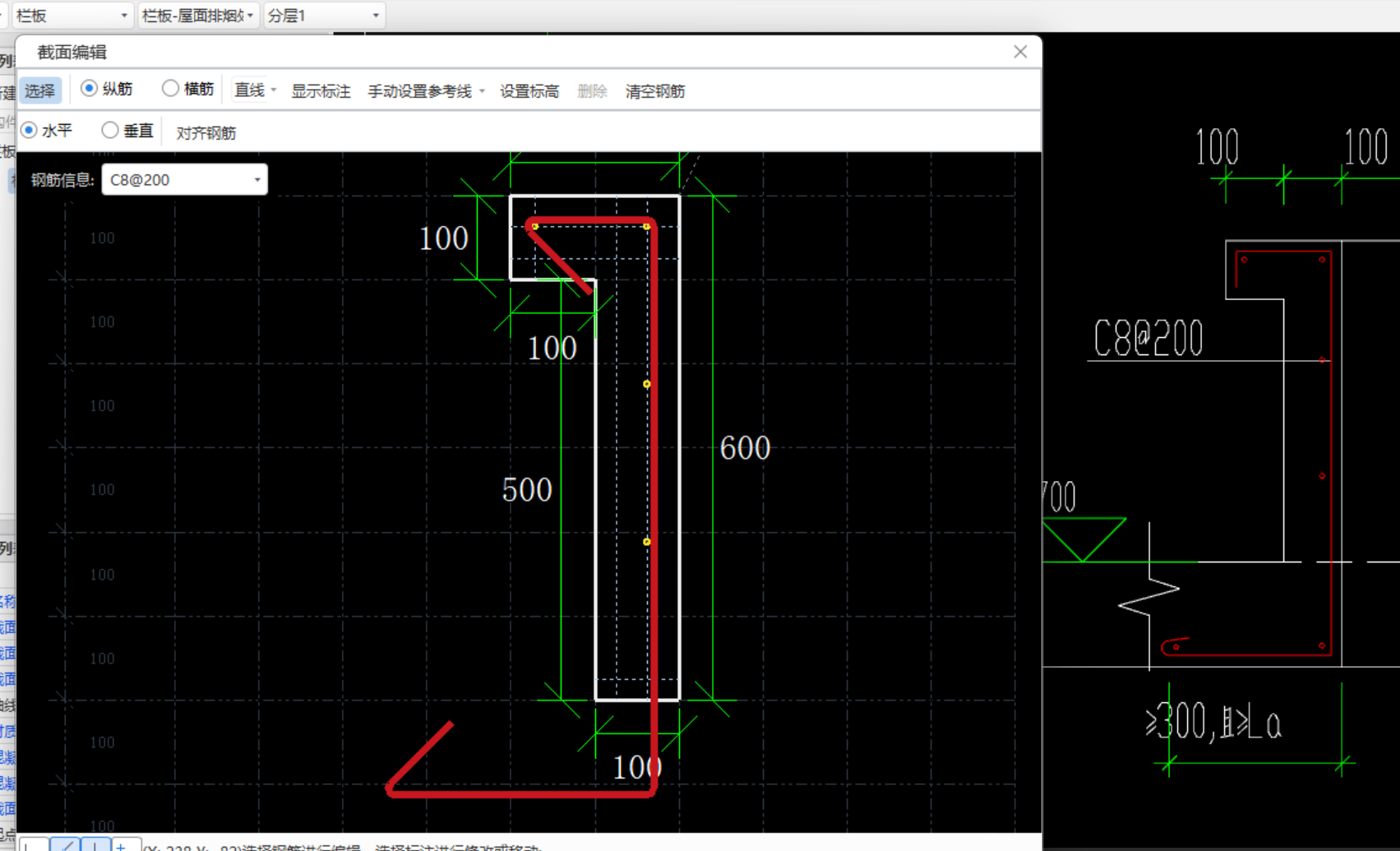Click 设置标高 in the toolbar
This screenshot has height=851, width=1400.
click(x=529, y=91)
